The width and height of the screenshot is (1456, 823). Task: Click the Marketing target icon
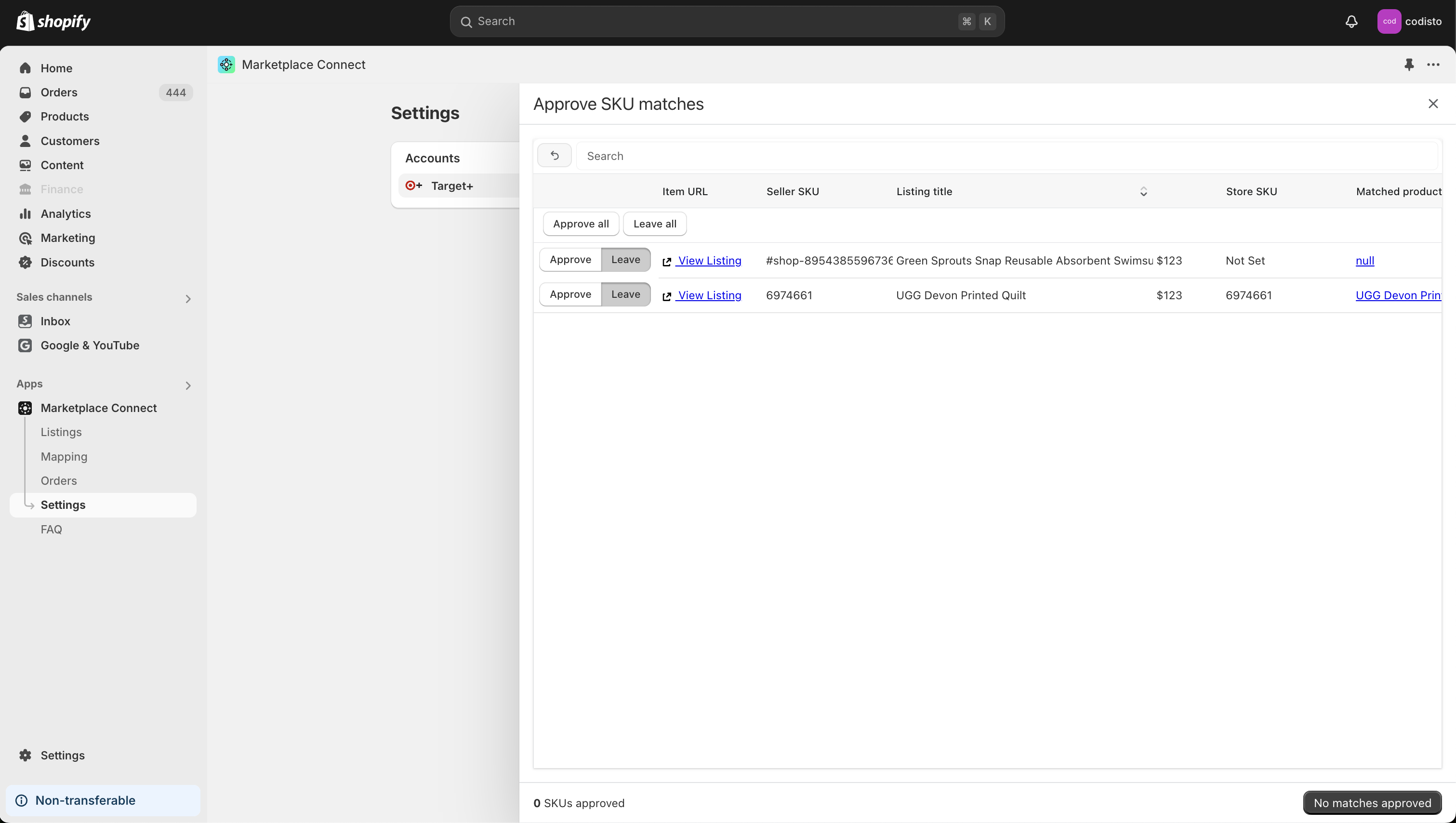tap(25, 238)
